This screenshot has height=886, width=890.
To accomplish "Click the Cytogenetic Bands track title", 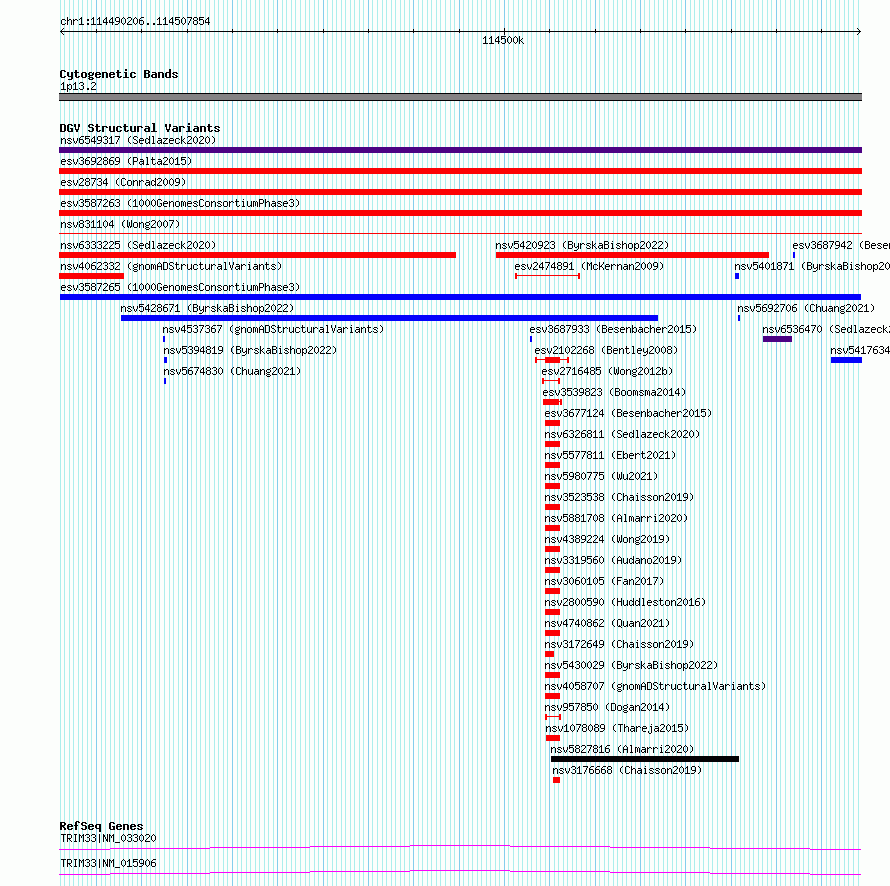I will coord(119,74).
